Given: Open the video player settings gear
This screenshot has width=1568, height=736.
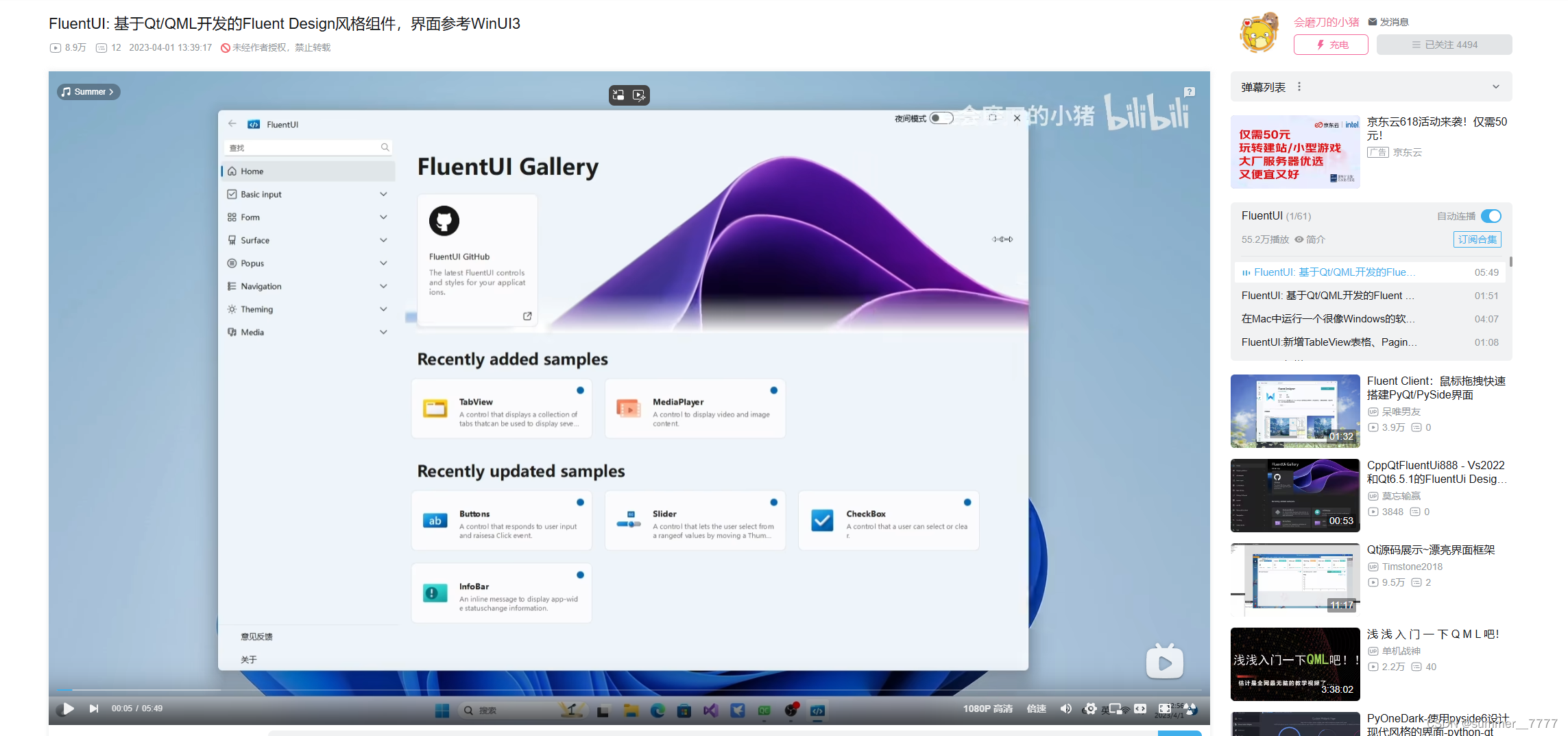Looking at the screenshot, I should coord(1090,709).
